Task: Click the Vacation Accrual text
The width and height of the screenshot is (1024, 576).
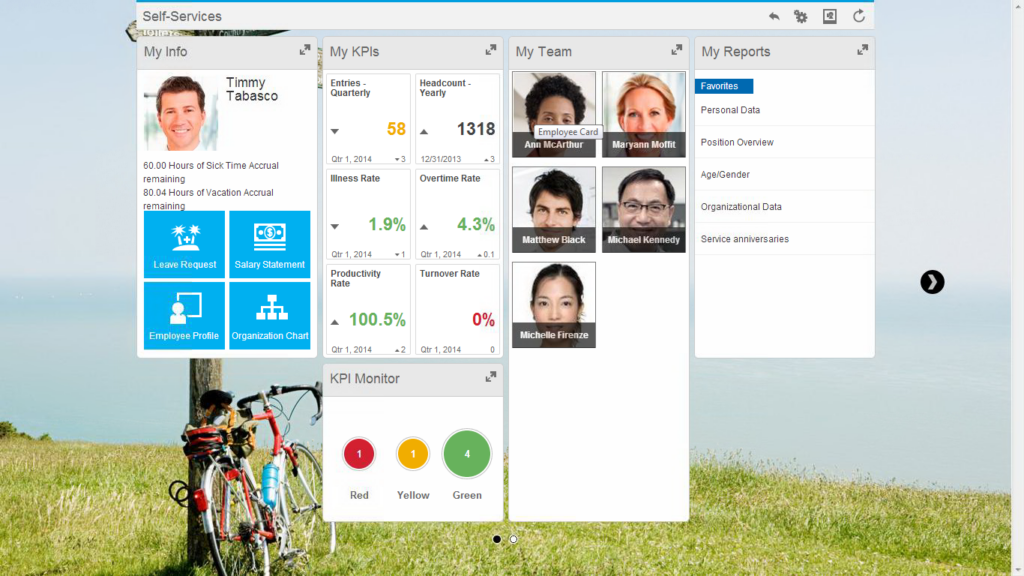Action: 208,199
